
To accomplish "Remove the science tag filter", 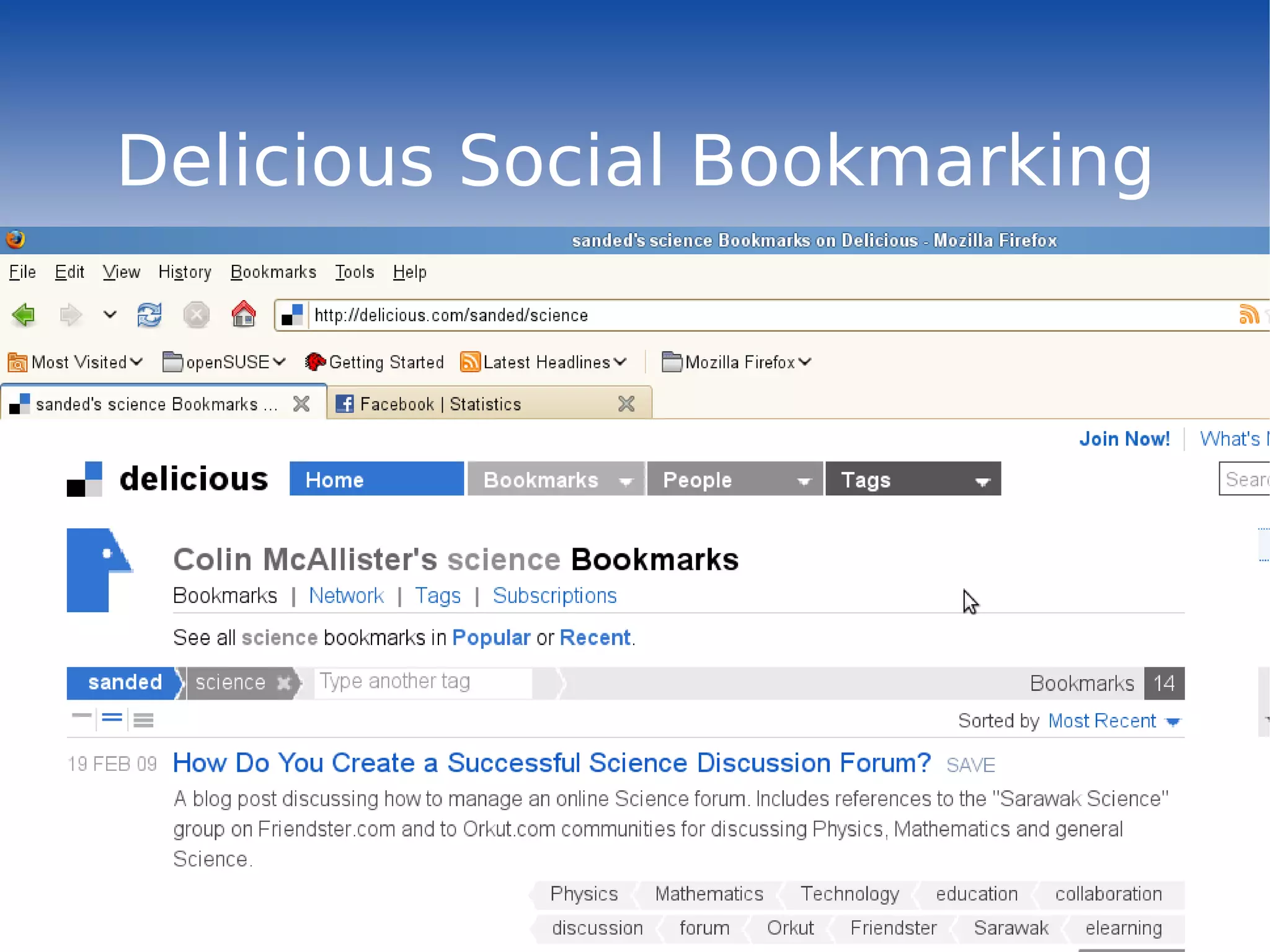I will (284, 683).
